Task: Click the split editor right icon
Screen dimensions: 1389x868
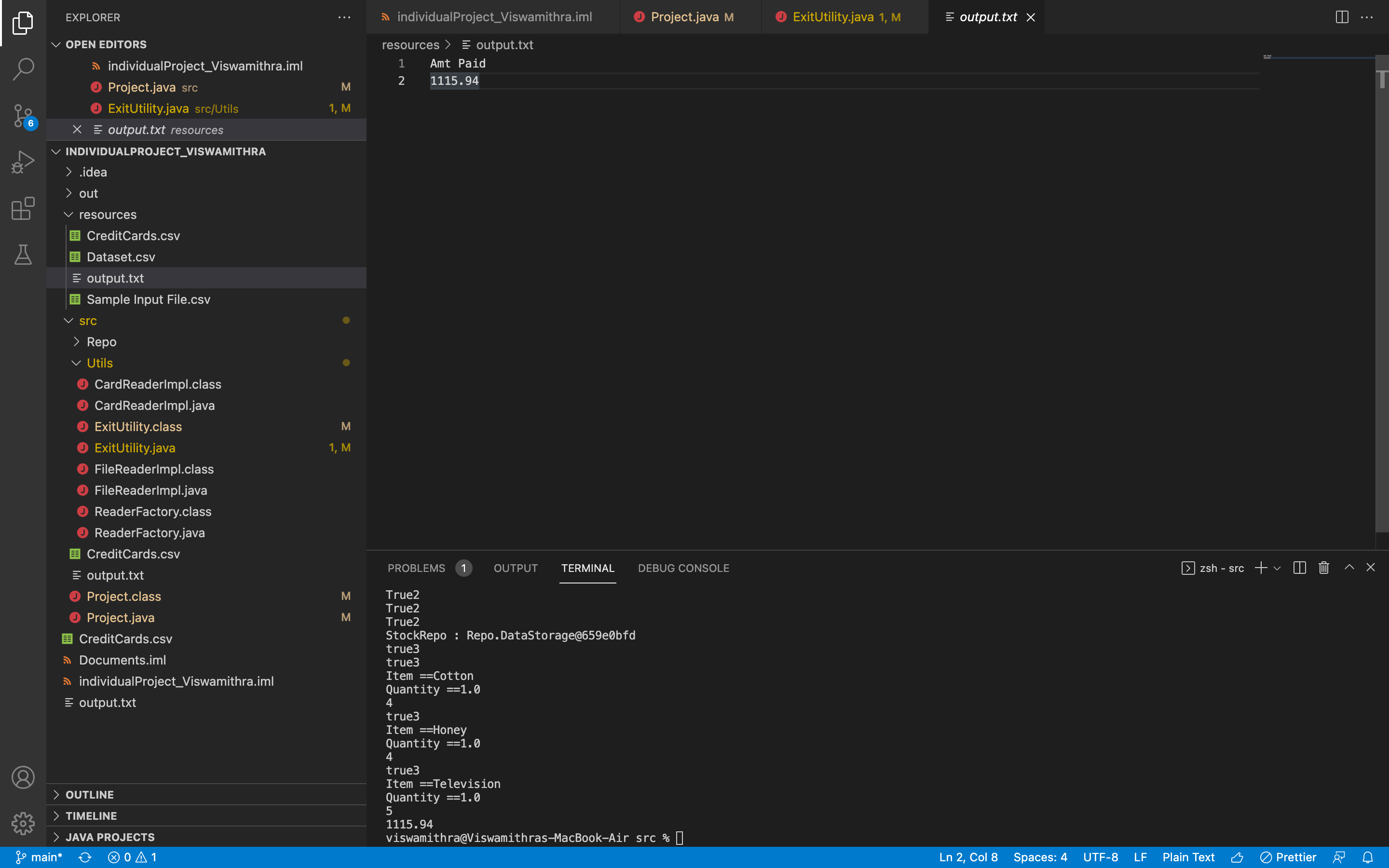Action: tap(1342, 17)
